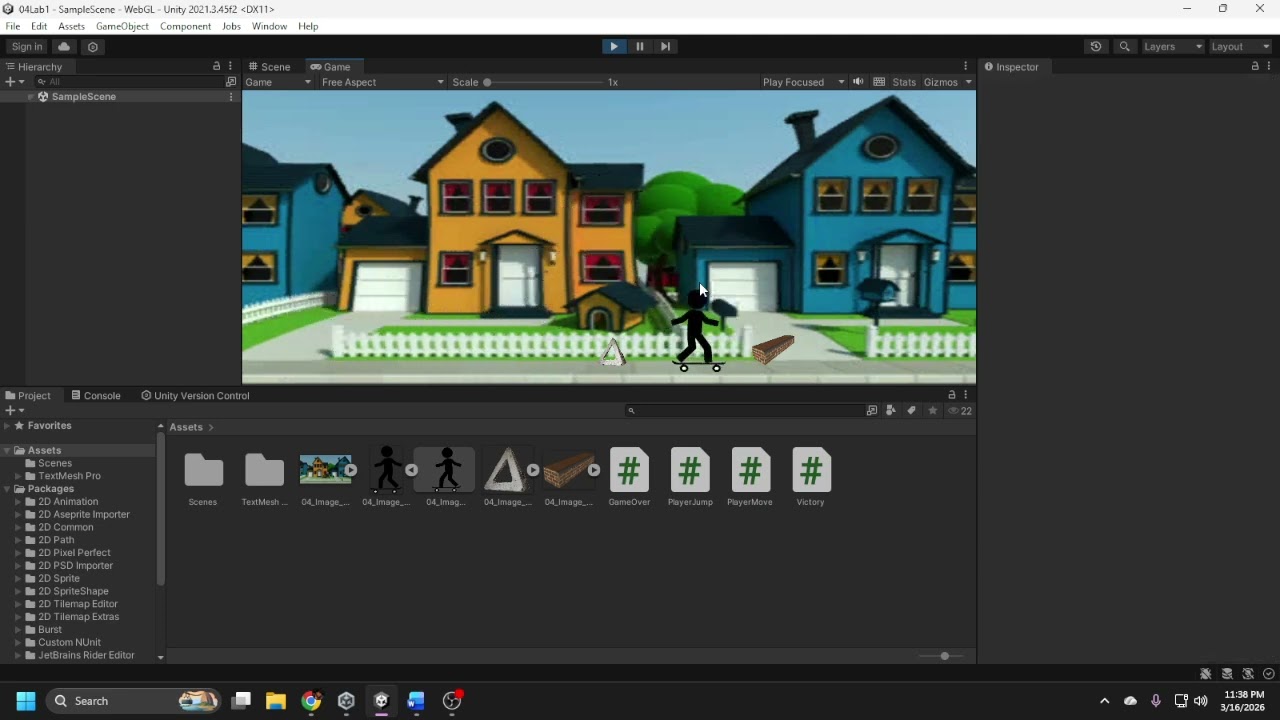Open the global search magnifier icon

click(1125, 46)
